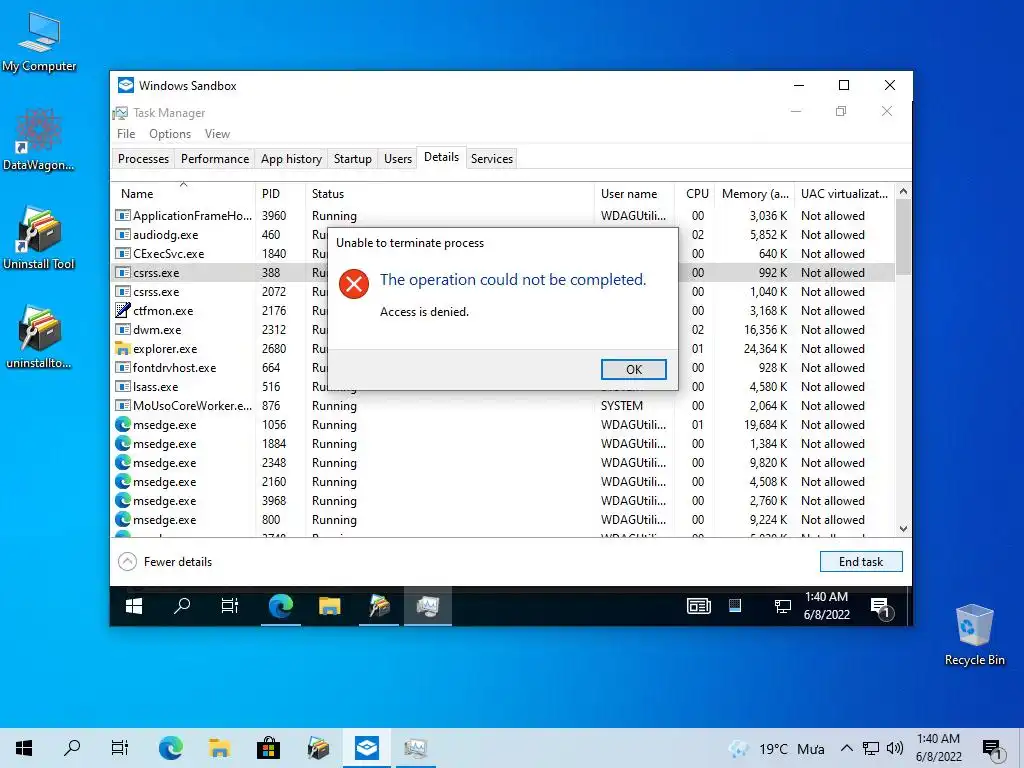Click the sandbox clock showing 1:40 AM

tap(826, 606)
